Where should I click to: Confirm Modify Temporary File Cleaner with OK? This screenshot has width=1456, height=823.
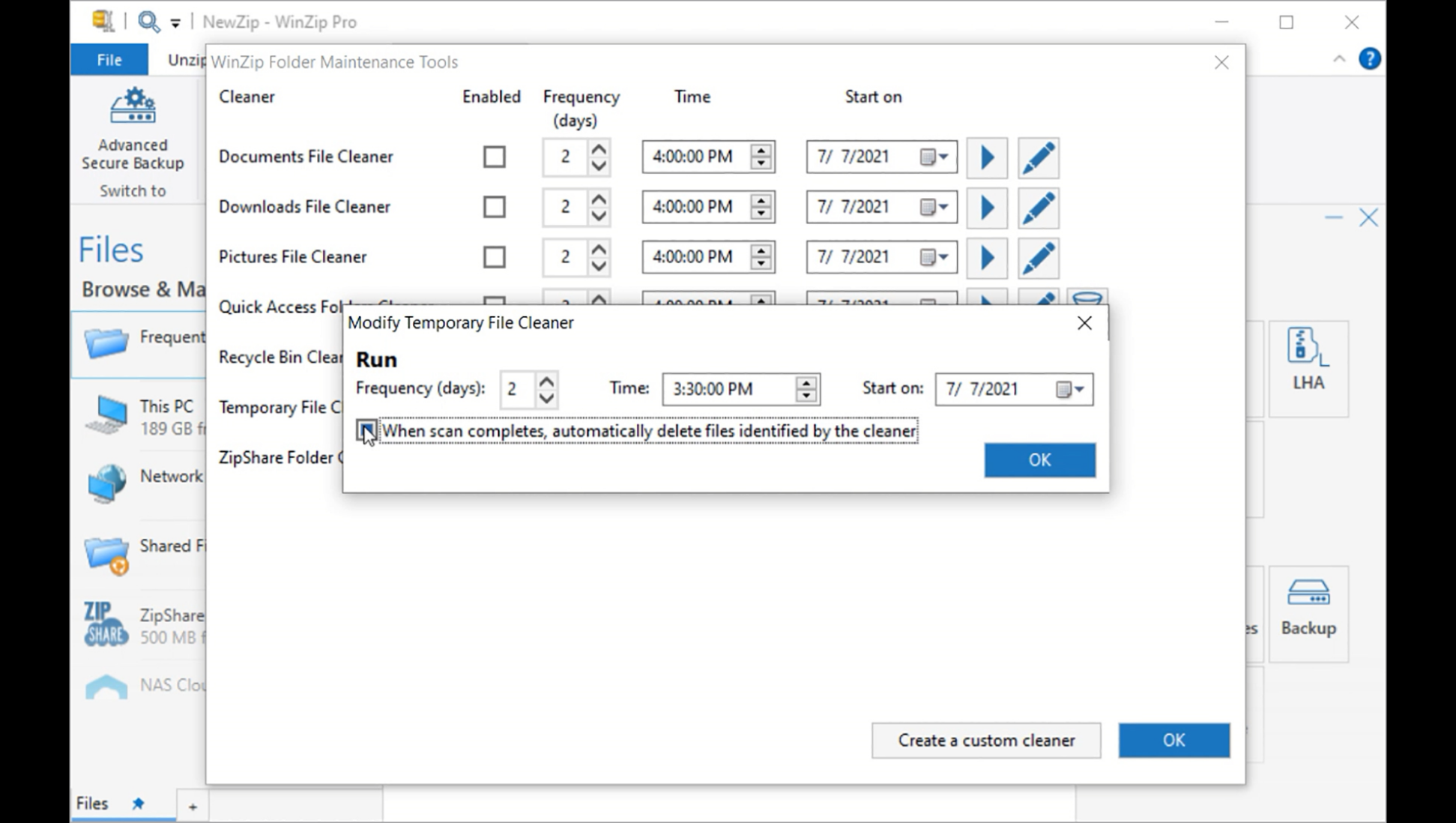[1039, 460]
